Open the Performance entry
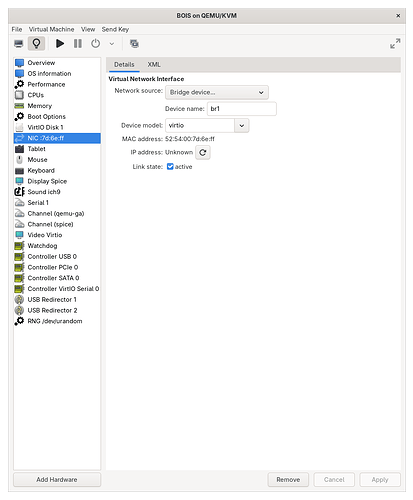Screen dimensions: 413x500 pos(57,84)
